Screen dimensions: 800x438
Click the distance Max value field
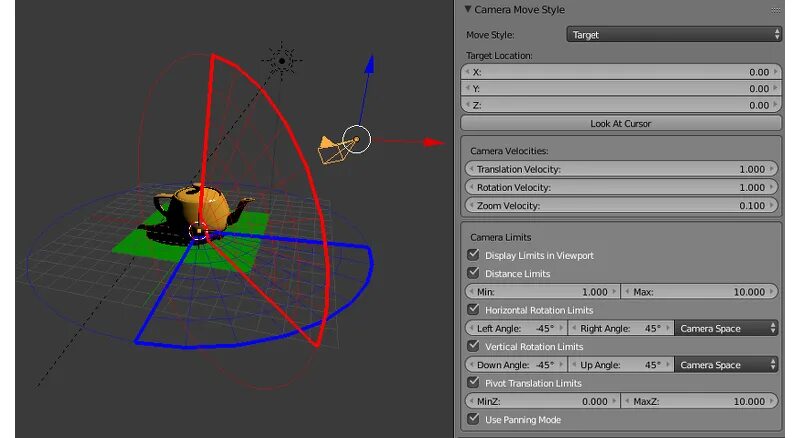click(699, 291)
